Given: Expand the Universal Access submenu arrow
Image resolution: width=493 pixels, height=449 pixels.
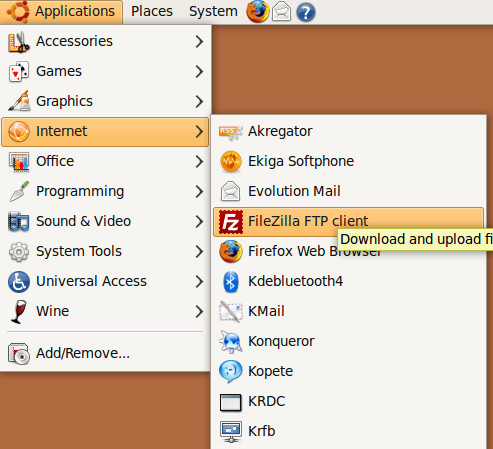Looking at the screenshot, I should (x=199, y=281).
